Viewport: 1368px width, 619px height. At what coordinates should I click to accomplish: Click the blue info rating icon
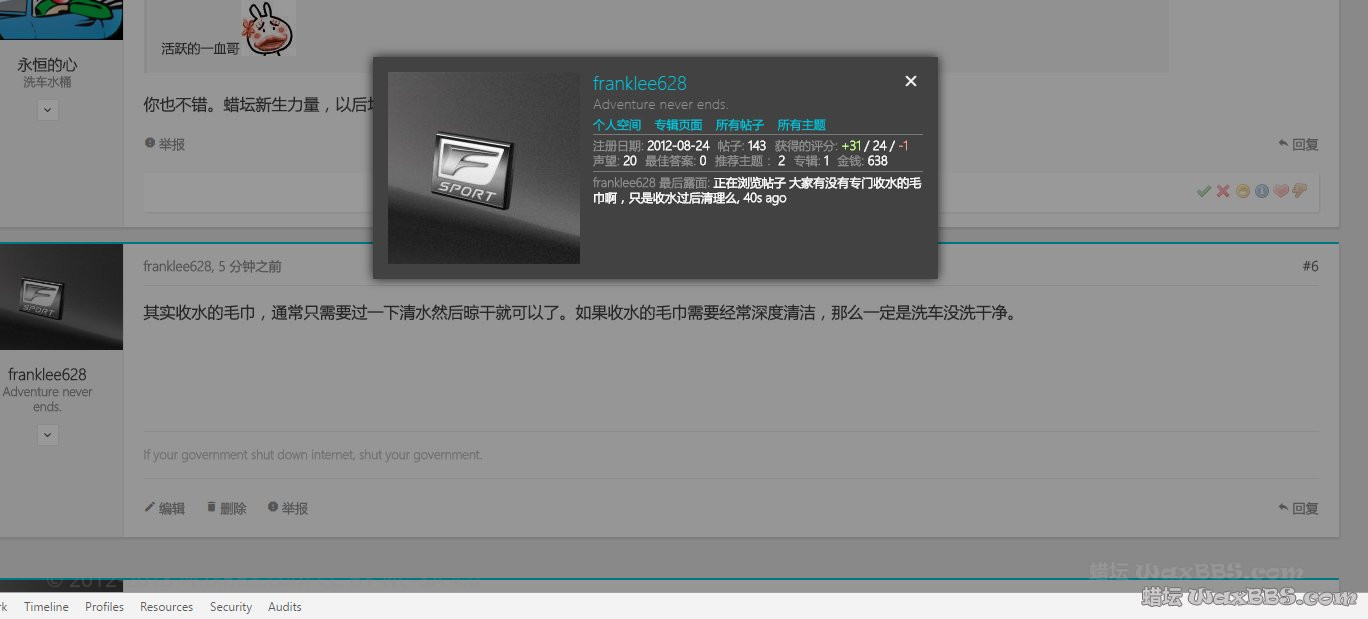[x=1262, y=191]
